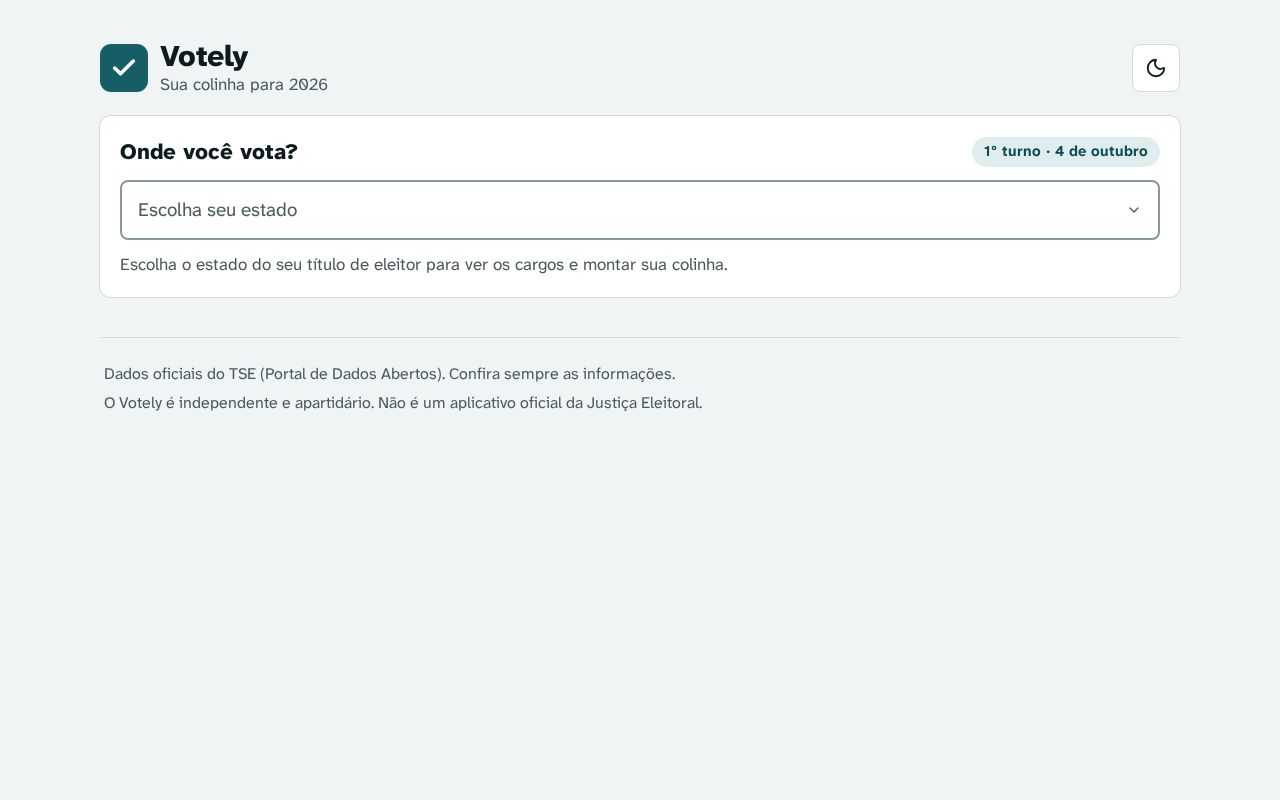Click the Votely checkmark logo icon
The width and height of the screenshot is (1280, 800).
click(124, 68)
